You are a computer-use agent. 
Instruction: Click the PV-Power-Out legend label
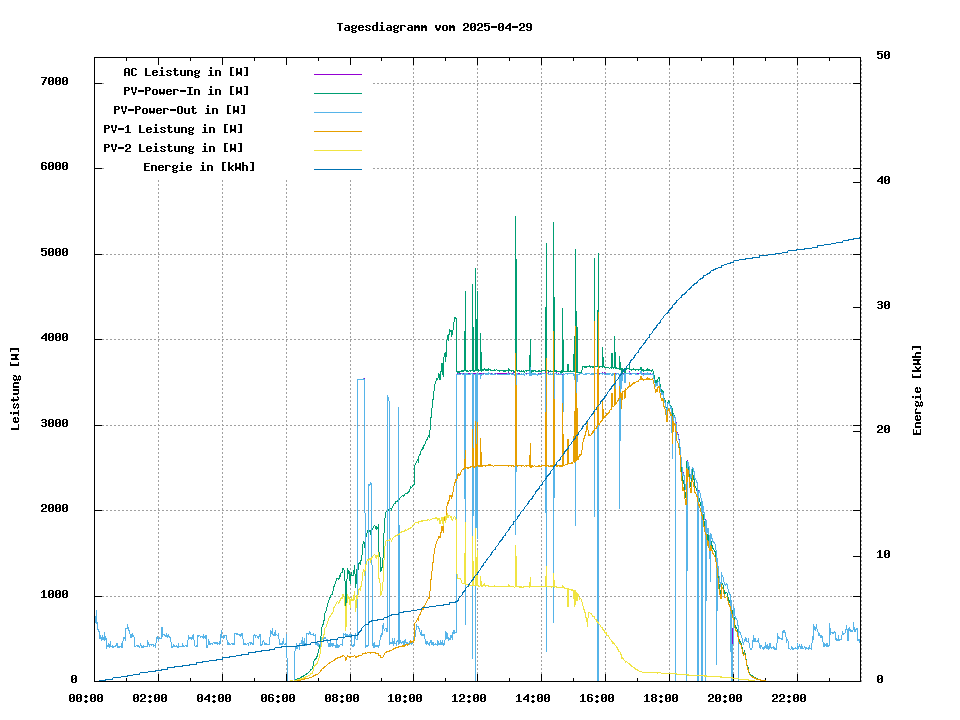coord(180,110)
